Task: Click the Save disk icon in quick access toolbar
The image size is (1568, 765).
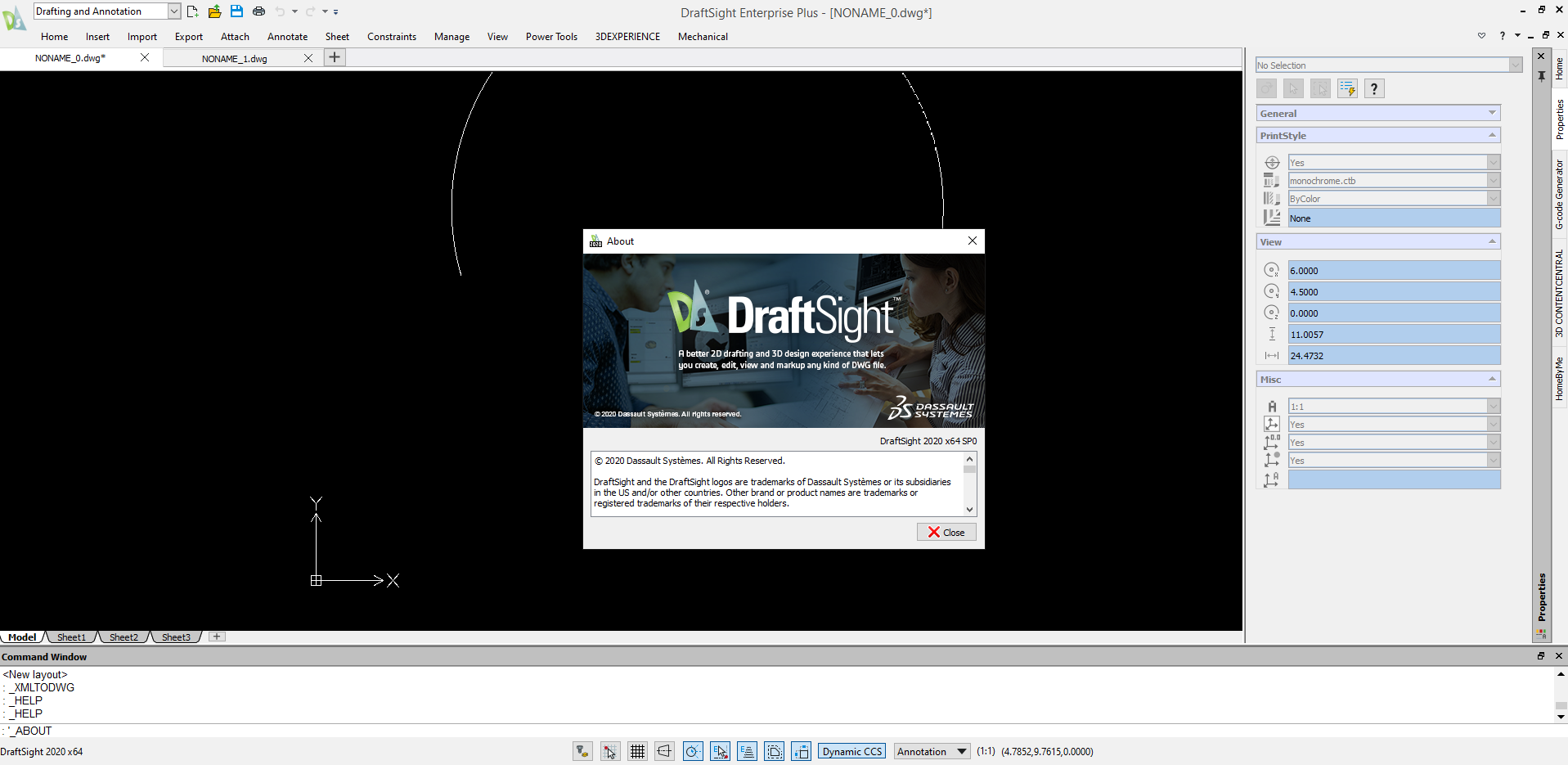Action: [236, 11]
